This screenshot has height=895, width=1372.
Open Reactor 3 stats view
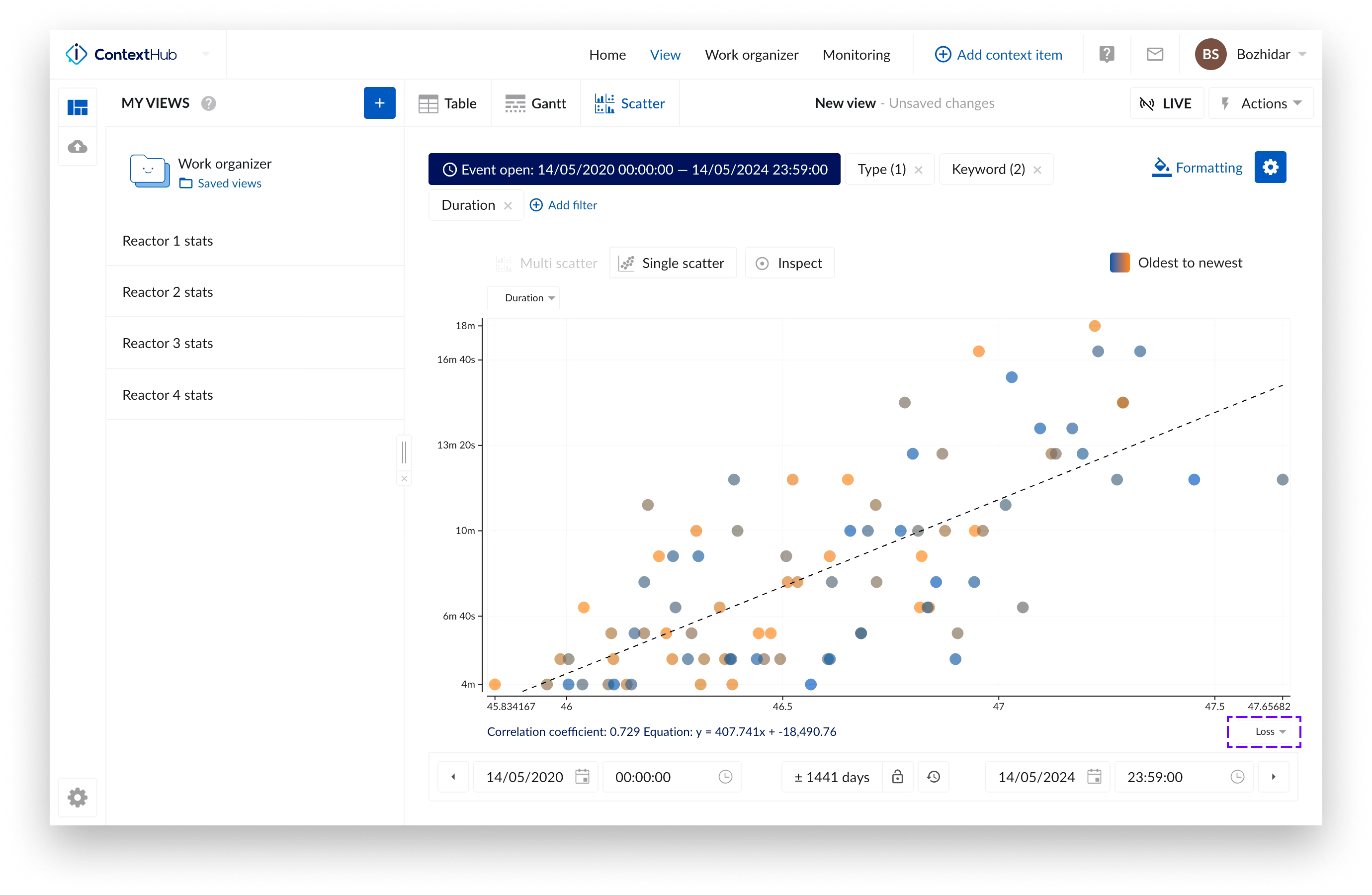[x=167, y=343]
